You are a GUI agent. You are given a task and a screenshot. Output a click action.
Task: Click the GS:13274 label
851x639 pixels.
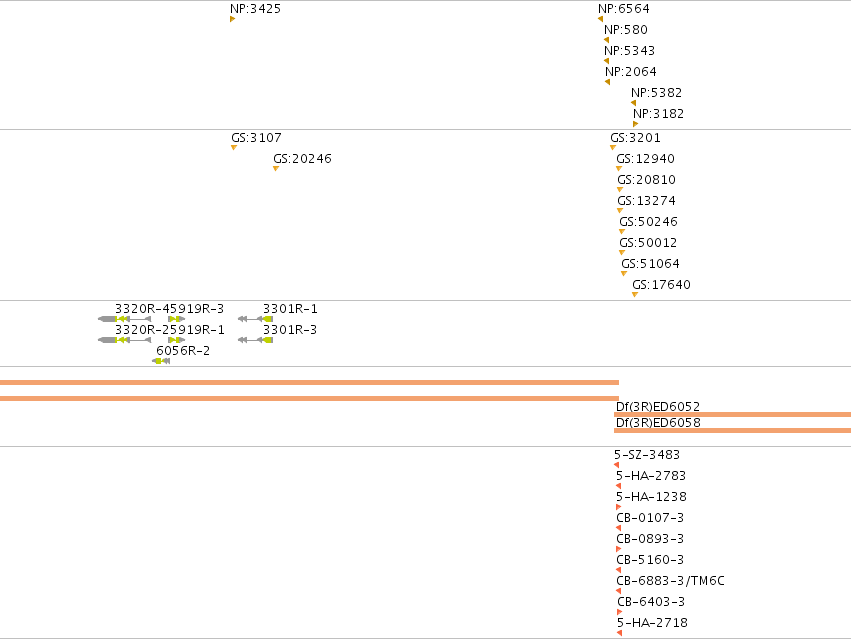click(x=646, y=201)
